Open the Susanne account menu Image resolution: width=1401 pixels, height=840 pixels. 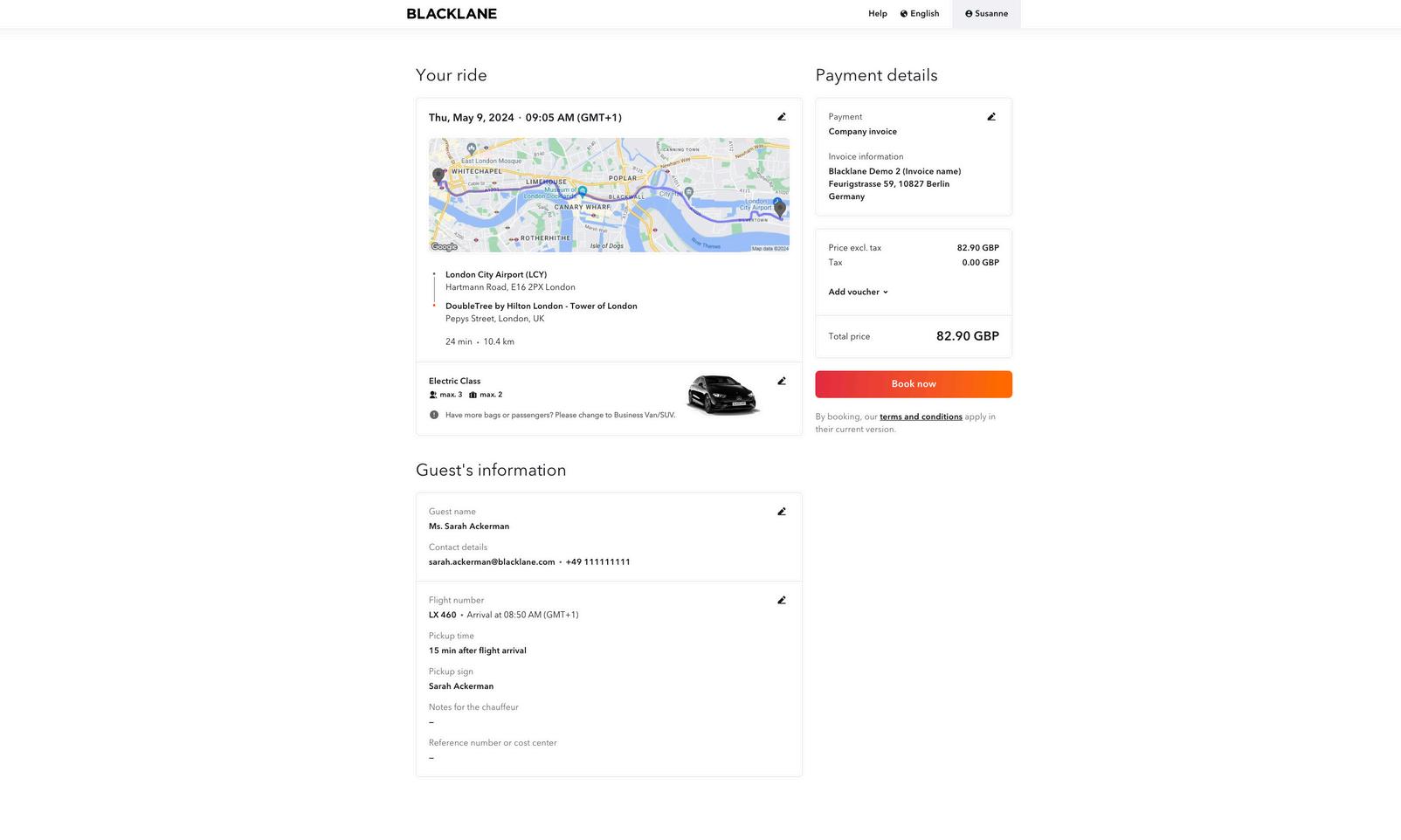[x=986, y=14]
